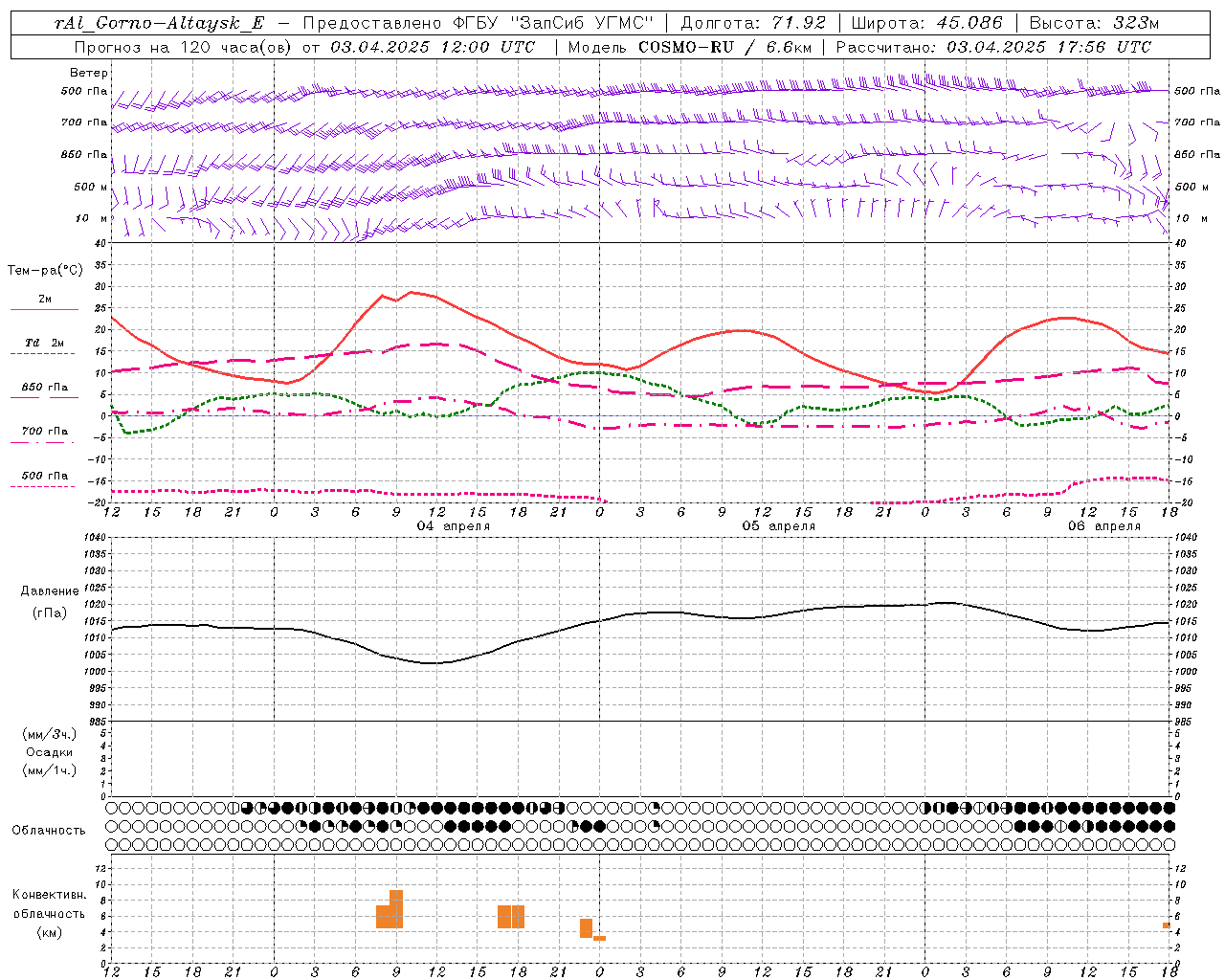This screenshot has width=1225, height=980.
Task: Click the tallest orange convective cloud bar
Action: click(396, 909)
